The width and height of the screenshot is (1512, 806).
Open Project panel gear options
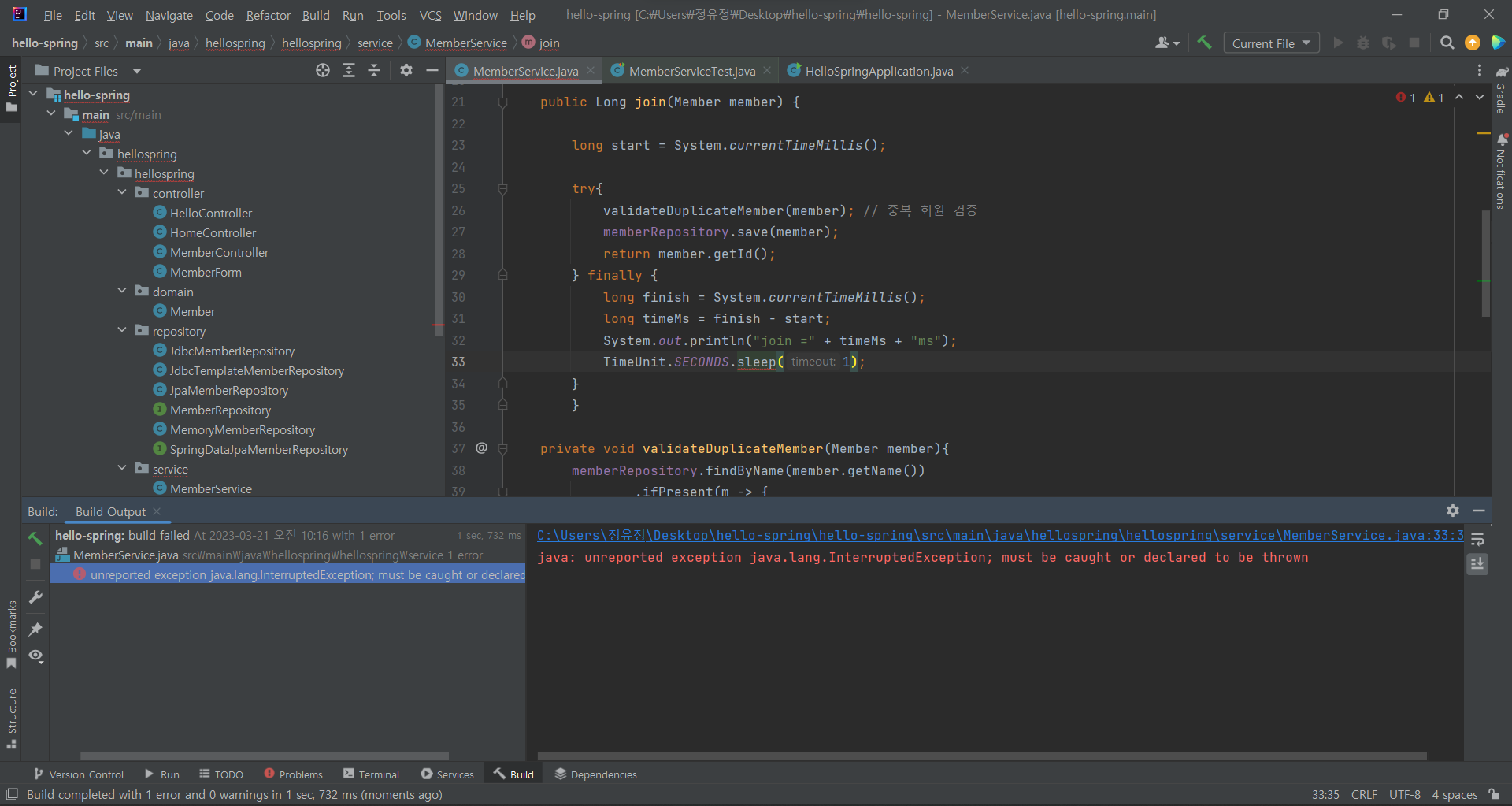406,70
